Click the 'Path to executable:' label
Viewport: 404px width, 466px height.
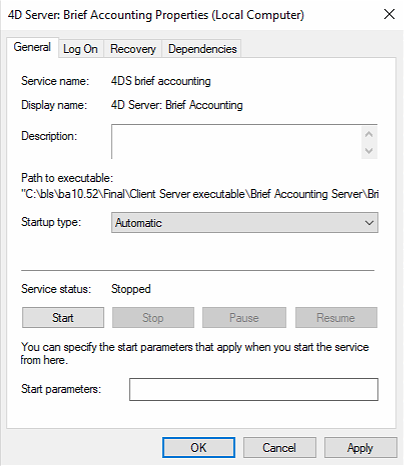67,178
